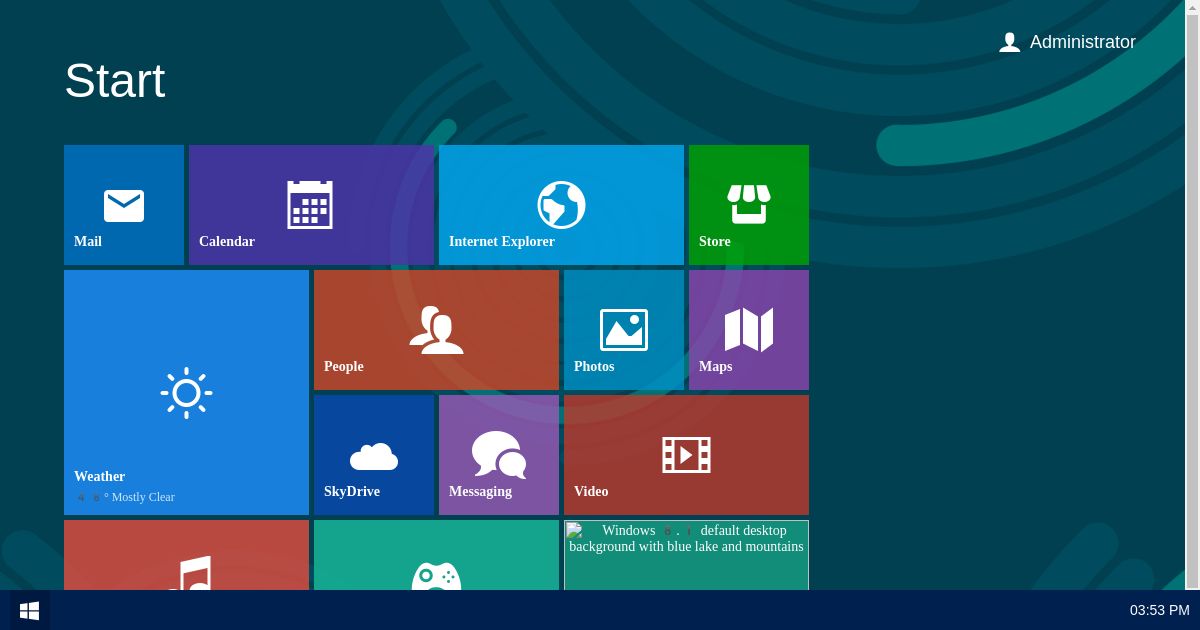Launch the Video app tile
This screenshot has height=630, width=1200.
coord(686,454)
